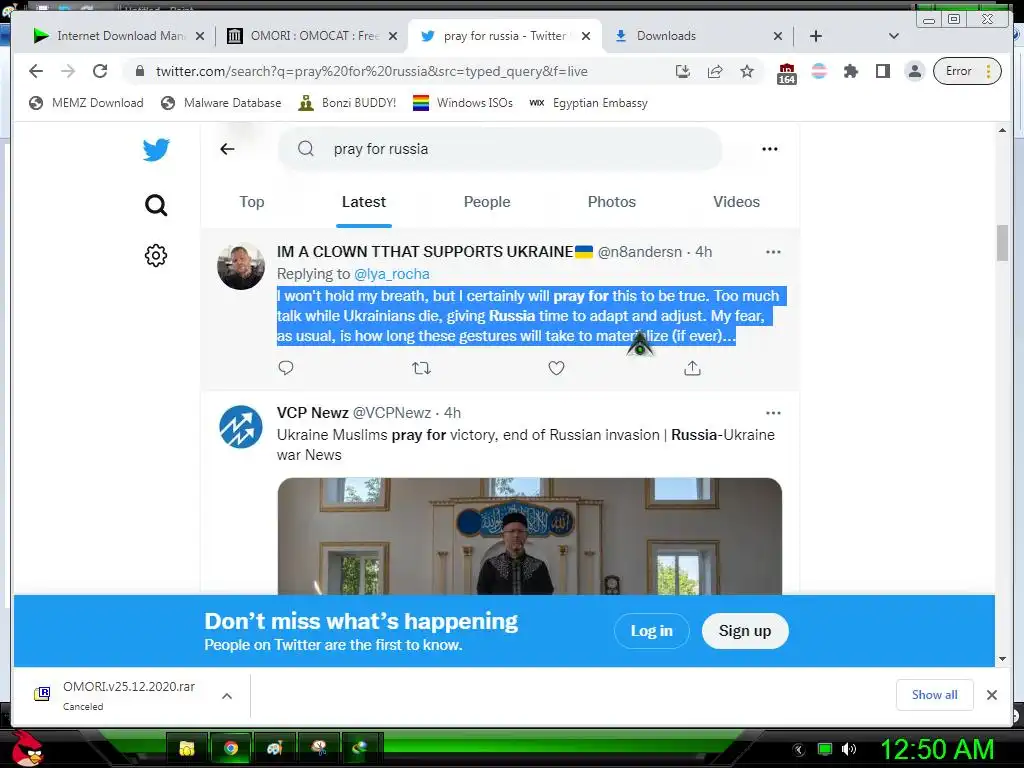Viewport: 1024px width, 768px height.
Task: Click the Error update button
Action: [967, 71]
